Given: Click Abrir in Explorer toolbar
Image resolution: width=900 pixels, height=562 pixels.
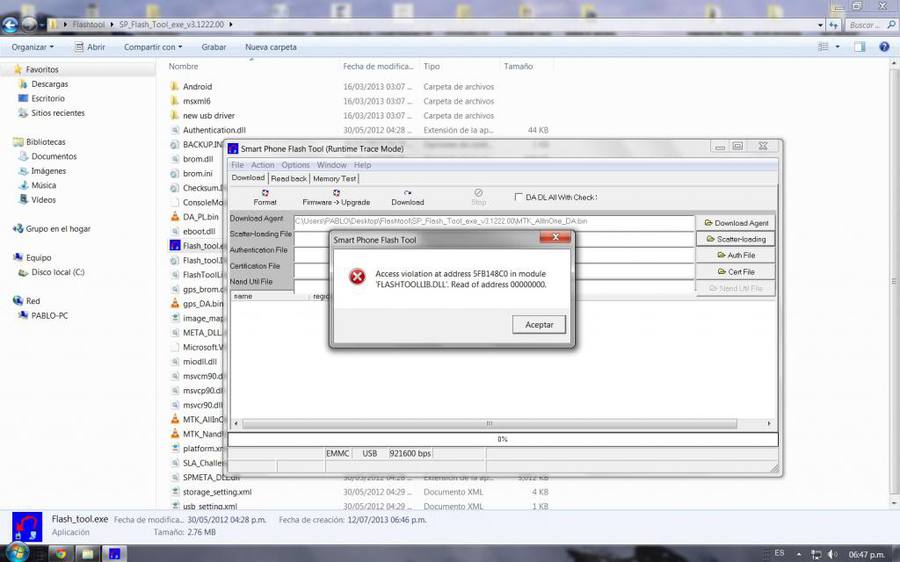Looking at the screenshot, I should [90, 47].
